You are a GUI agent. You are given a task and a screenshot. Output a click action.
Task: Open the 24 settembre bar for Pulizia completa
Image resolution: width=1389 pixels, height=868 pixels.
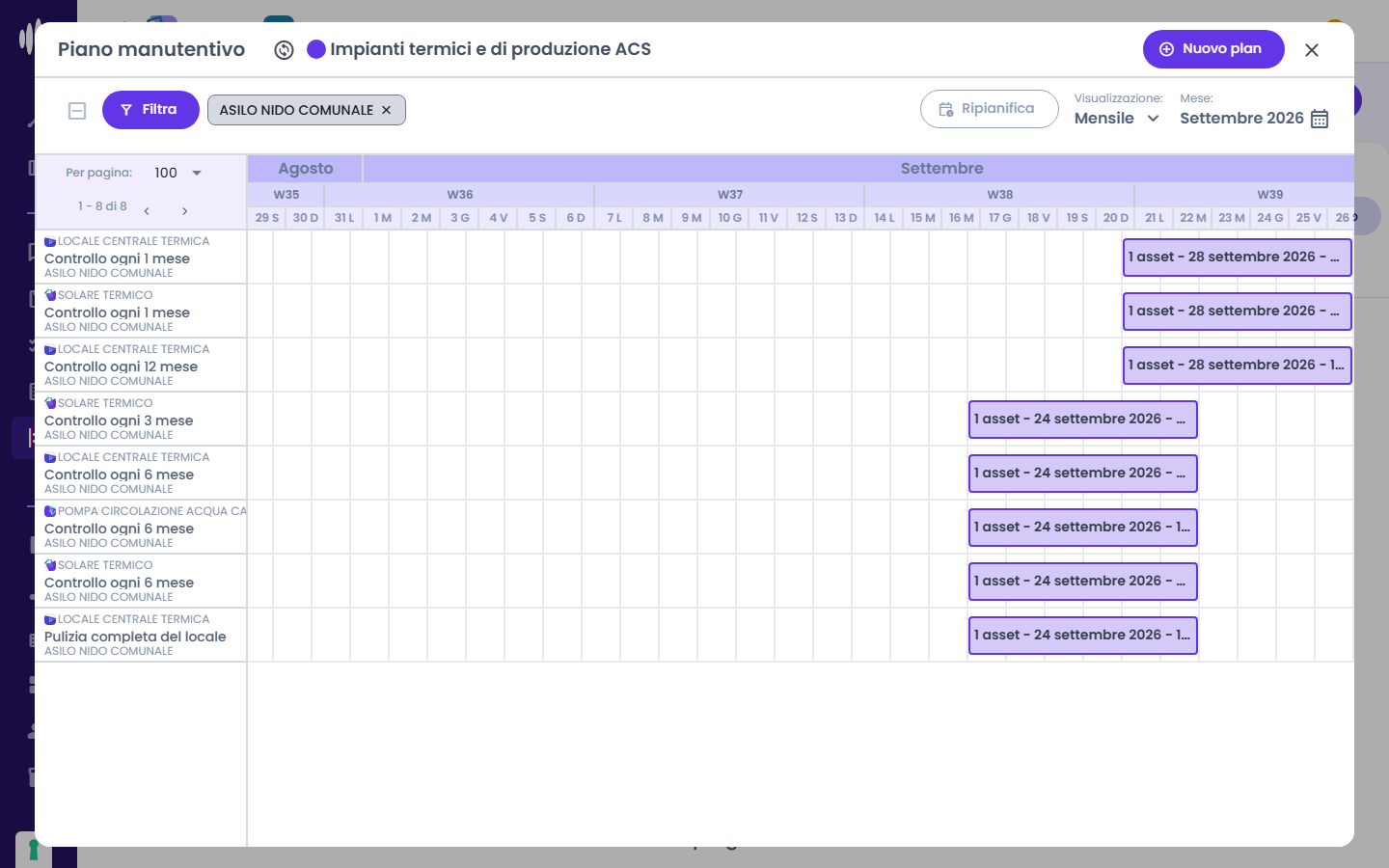pos(1083,636)
